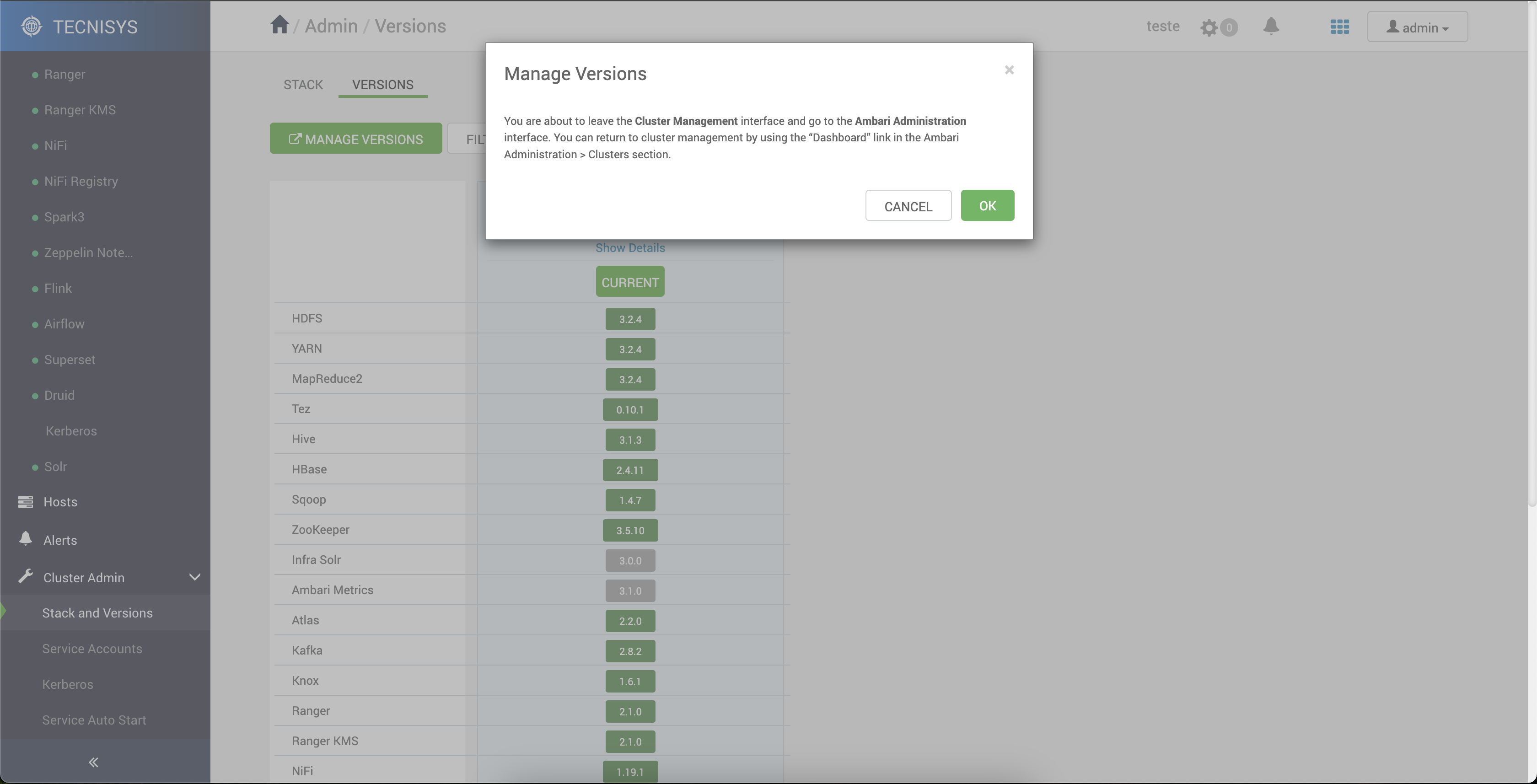
Task: Open Ranger KMS service in sidebar
Action: click(80, 110)
